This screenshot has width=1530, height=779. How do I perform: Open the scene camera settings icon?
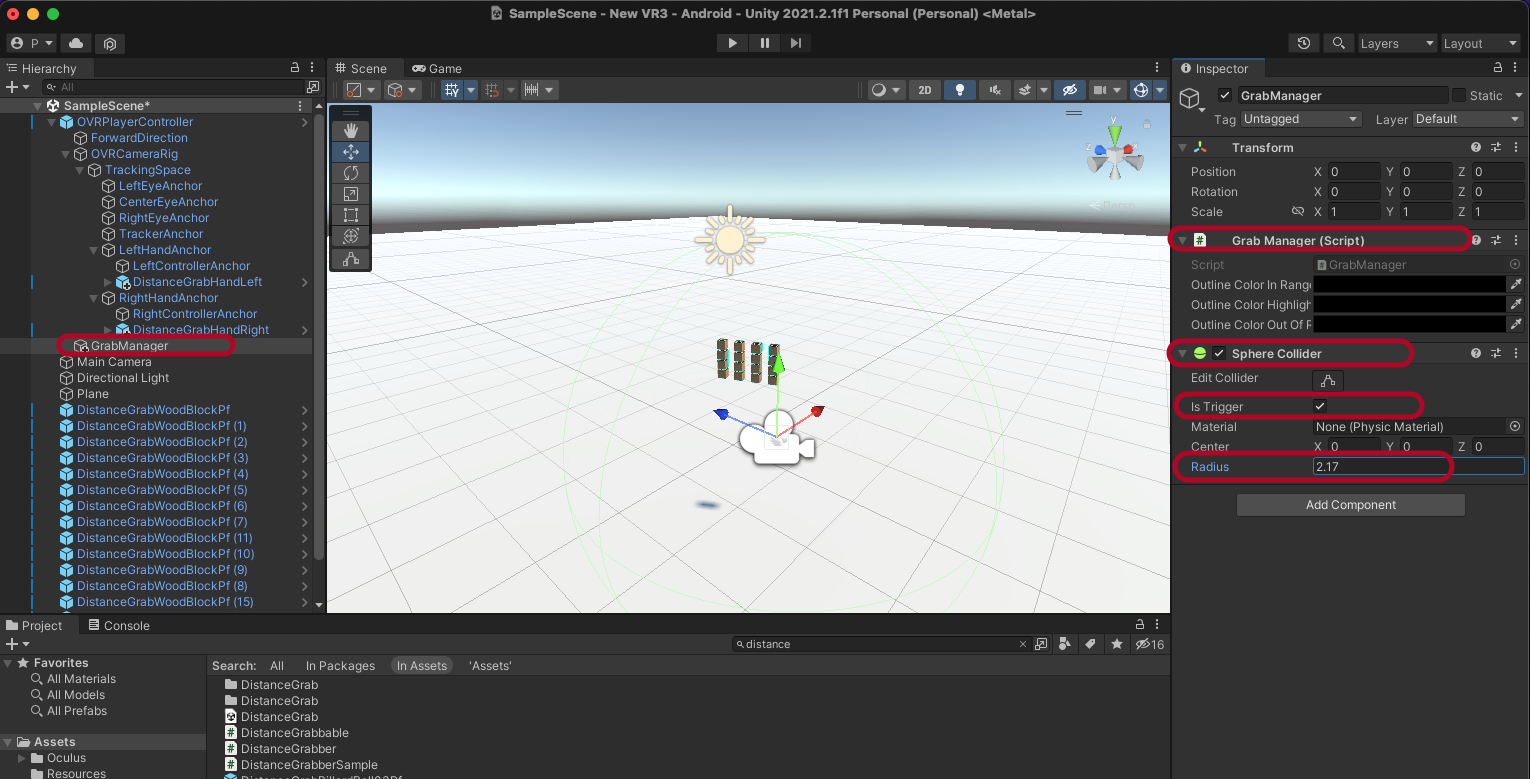pos(1100,90)
